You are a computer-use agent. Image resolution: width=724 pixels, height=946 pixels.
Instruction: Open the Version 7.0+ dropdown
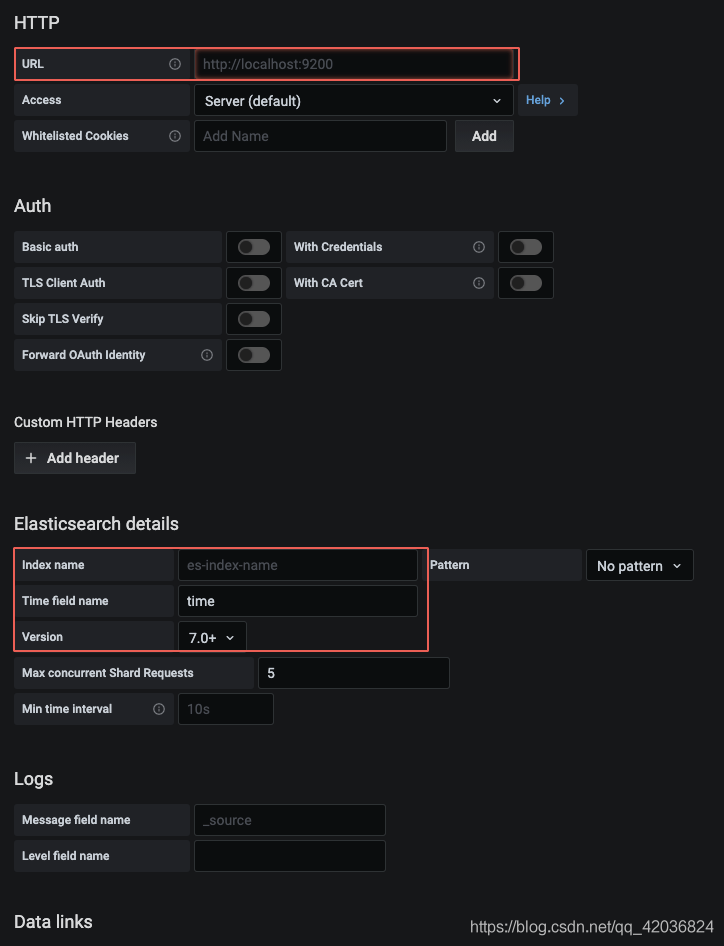212,637
